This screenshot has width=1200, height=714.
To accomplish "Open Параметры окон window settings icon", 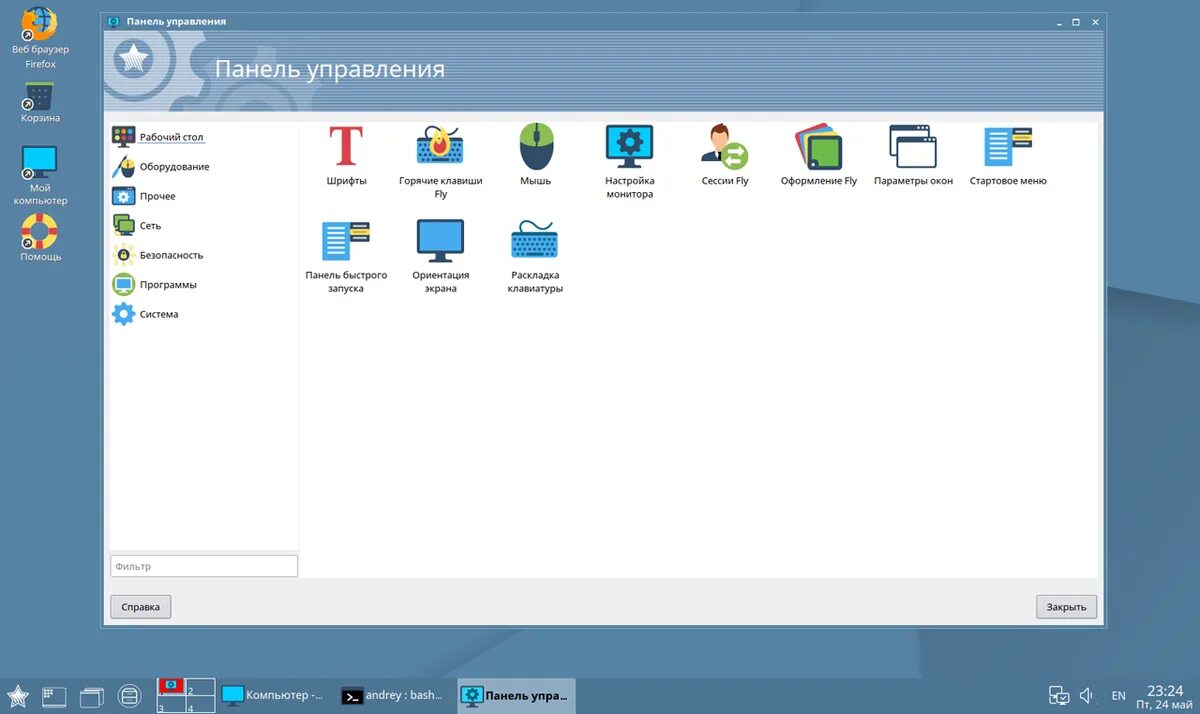I will [913, 146].
